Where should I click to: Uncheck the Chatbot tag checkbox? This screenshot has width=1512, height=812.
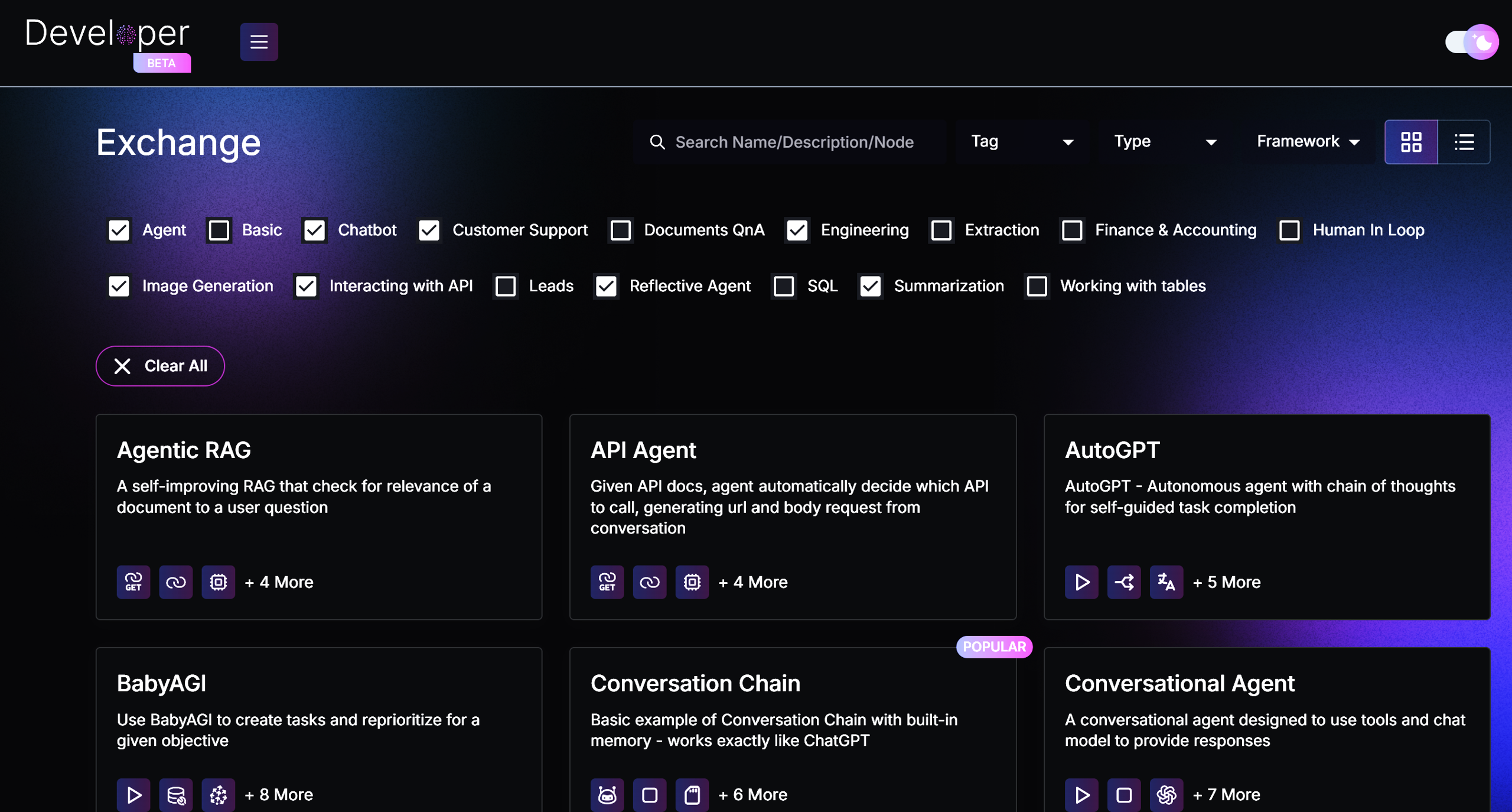pyautogui.click(x=314, y=230)
